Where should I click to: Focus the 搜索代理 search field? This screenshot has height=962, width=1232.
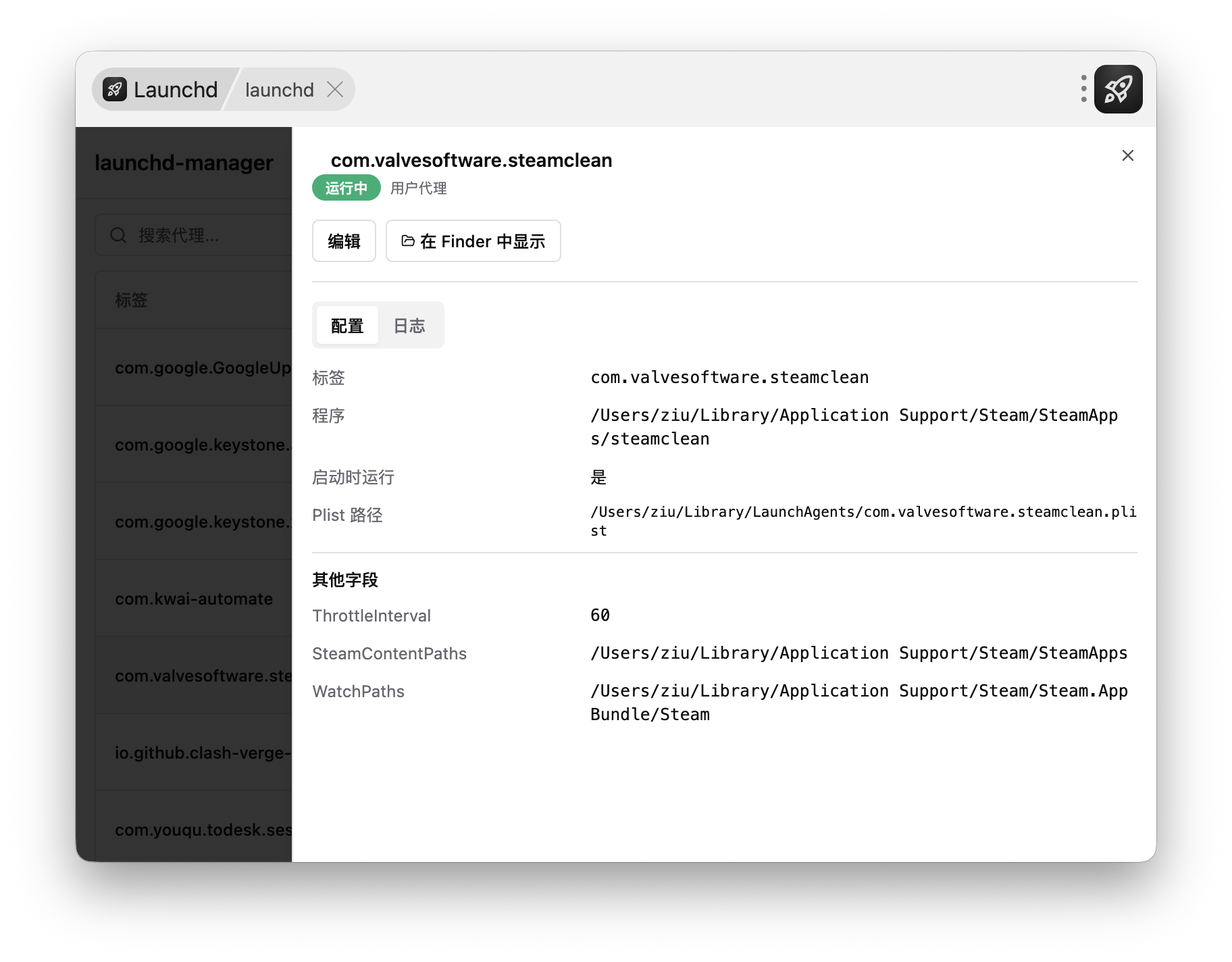click(195, 235)
